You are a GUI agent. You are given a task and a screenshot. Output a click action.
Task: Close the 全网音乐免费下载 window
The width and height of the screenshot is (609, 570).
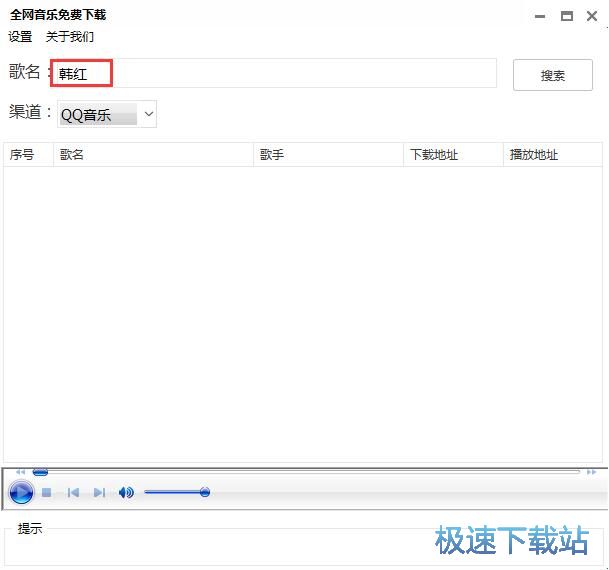[592, 16]
